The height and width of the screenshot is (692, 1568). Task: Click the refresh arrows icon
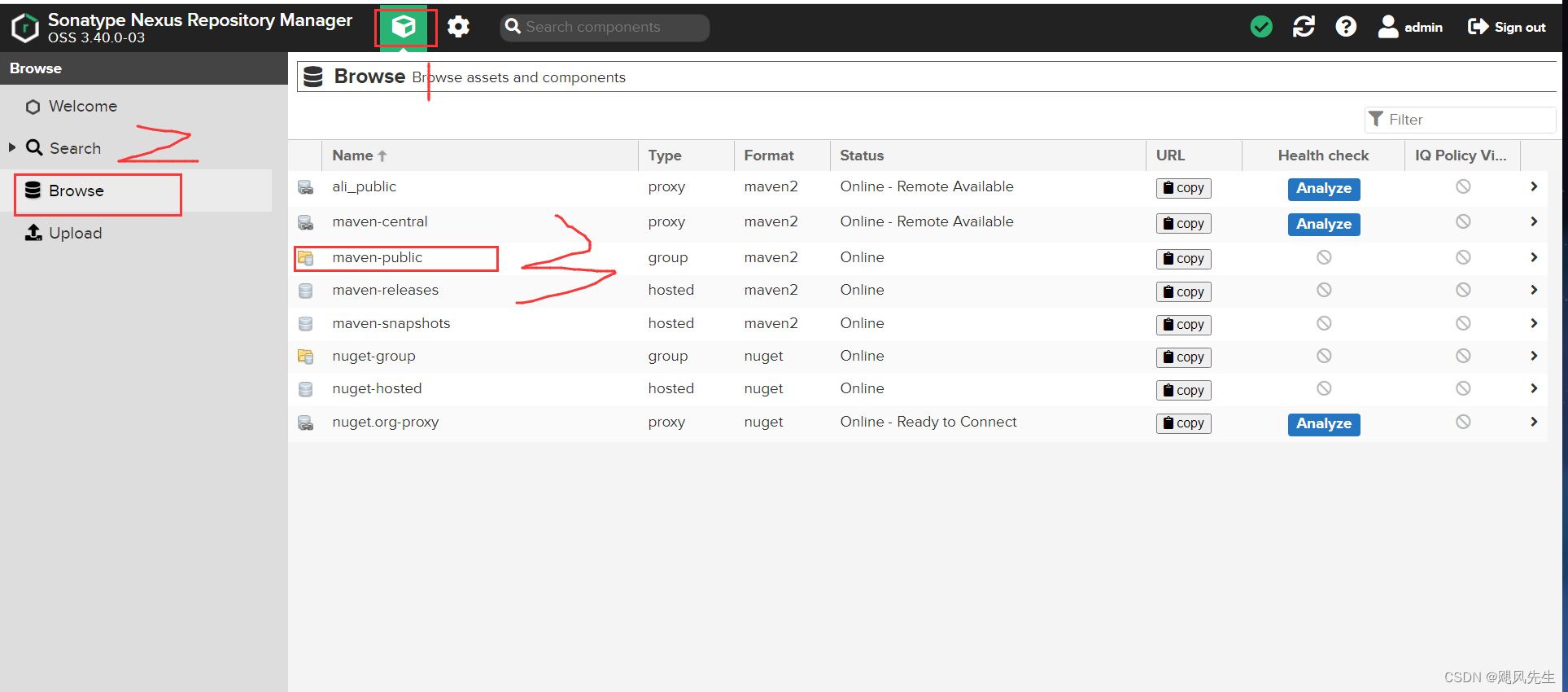[1304, 27]
